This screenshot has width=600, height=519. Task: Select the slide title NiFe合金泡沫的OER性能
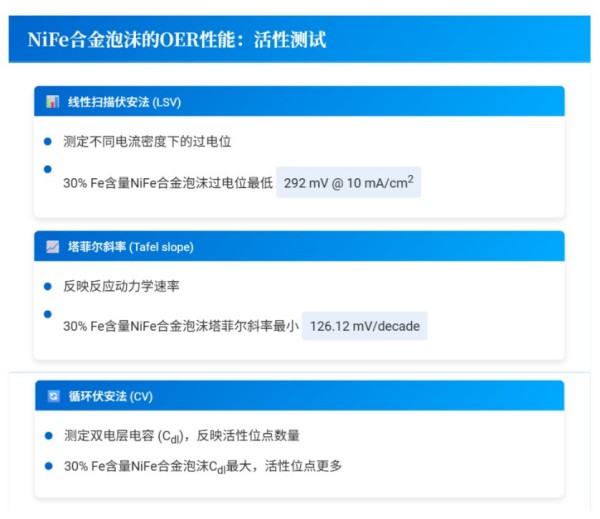click(x=176, y=40)
